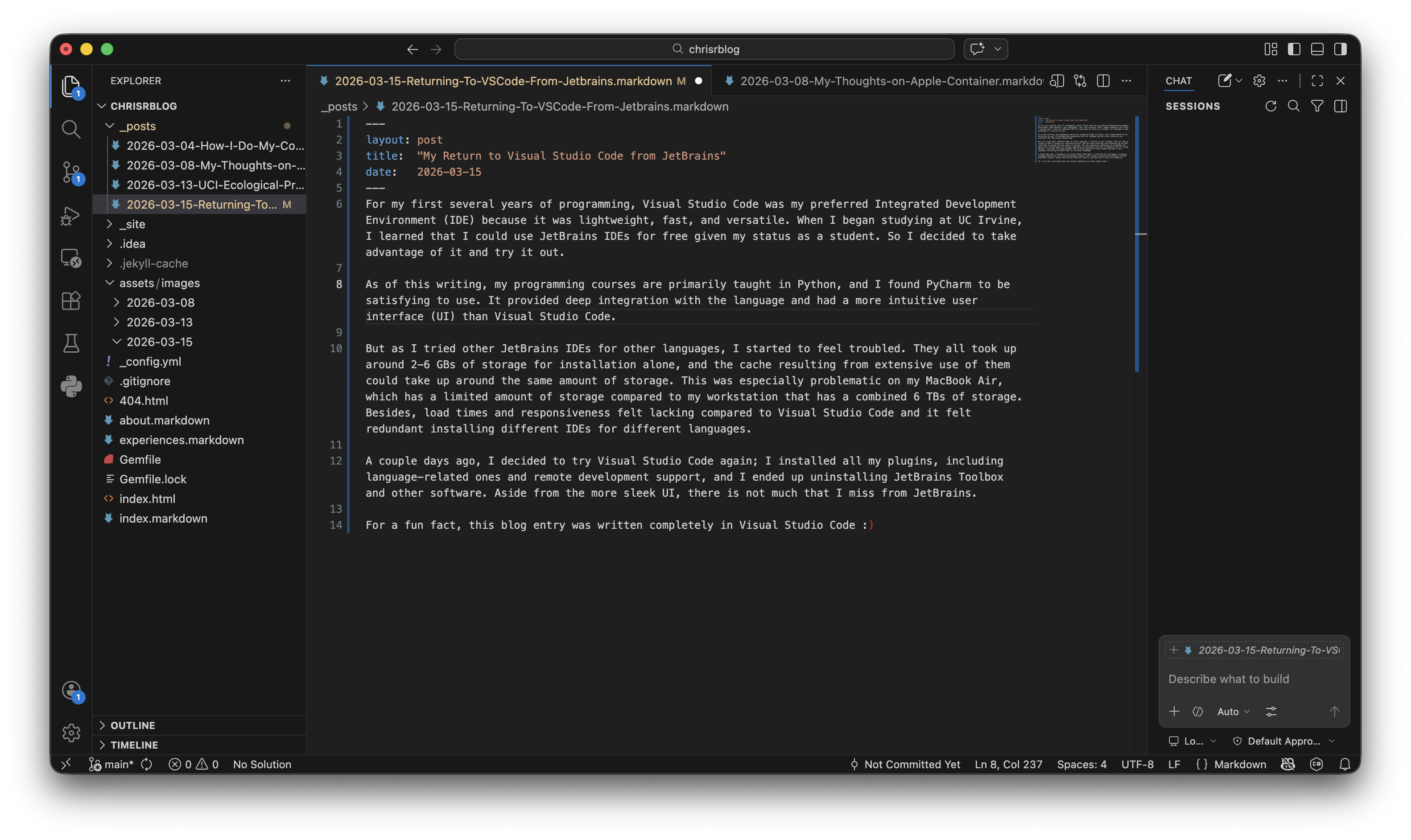
Task: Open the Source Control view
Action: point(71,172)
